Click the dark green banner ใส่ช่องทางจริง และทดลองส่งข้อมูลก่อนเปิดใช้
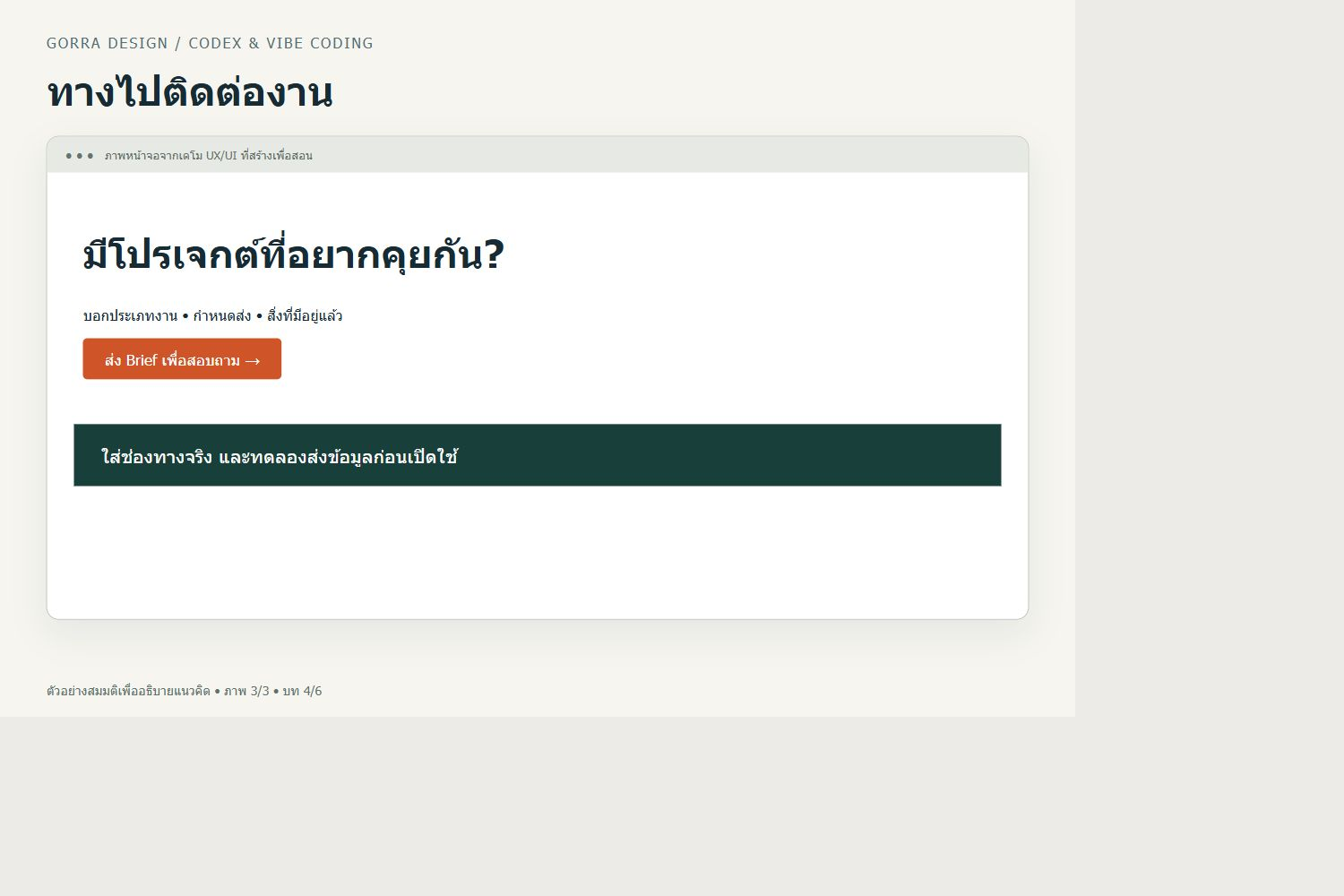The image size is (1344, 896). pyautogui.click(x=538, y=455)
